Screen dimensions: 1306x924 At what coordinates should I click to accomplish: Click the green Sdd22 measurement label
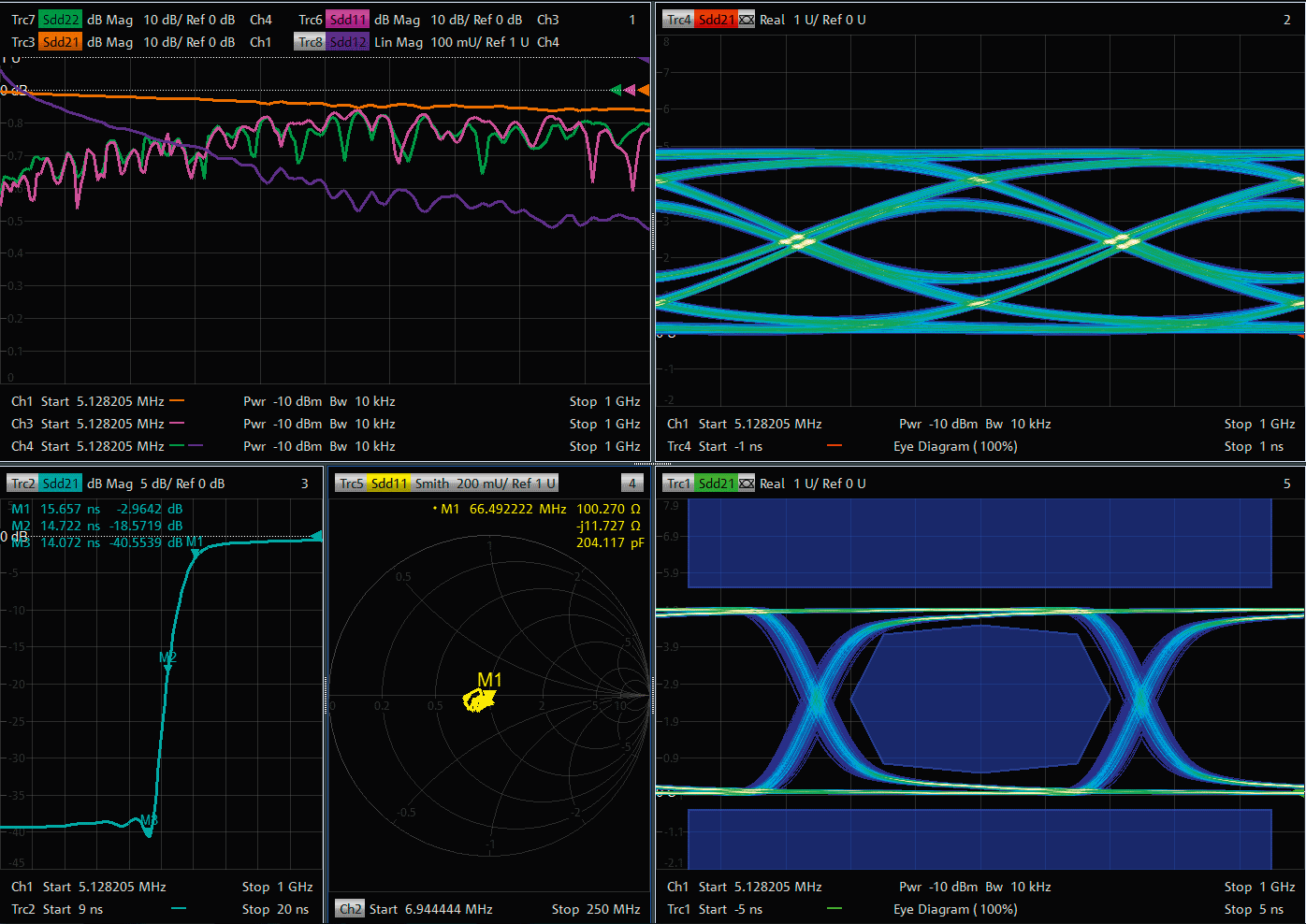coord(61,20)
